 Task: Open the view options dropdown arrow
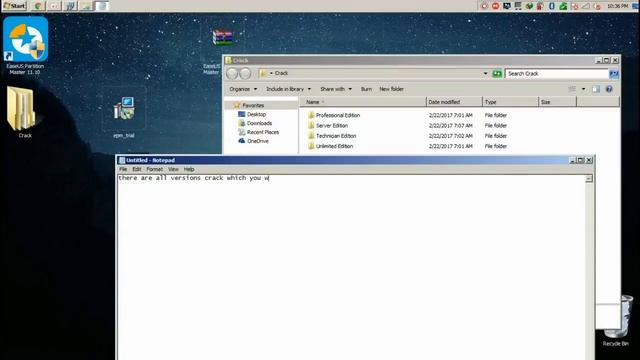(583, 89)
